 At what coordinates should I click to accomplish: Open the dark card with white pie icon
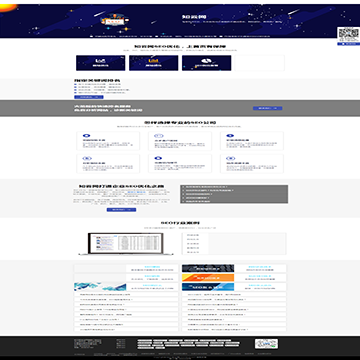click(207, 63)
